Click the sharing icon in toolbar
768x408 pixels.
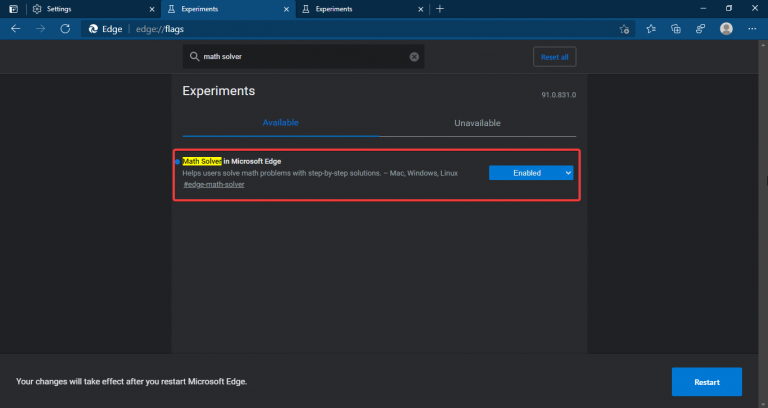[700, 29]
